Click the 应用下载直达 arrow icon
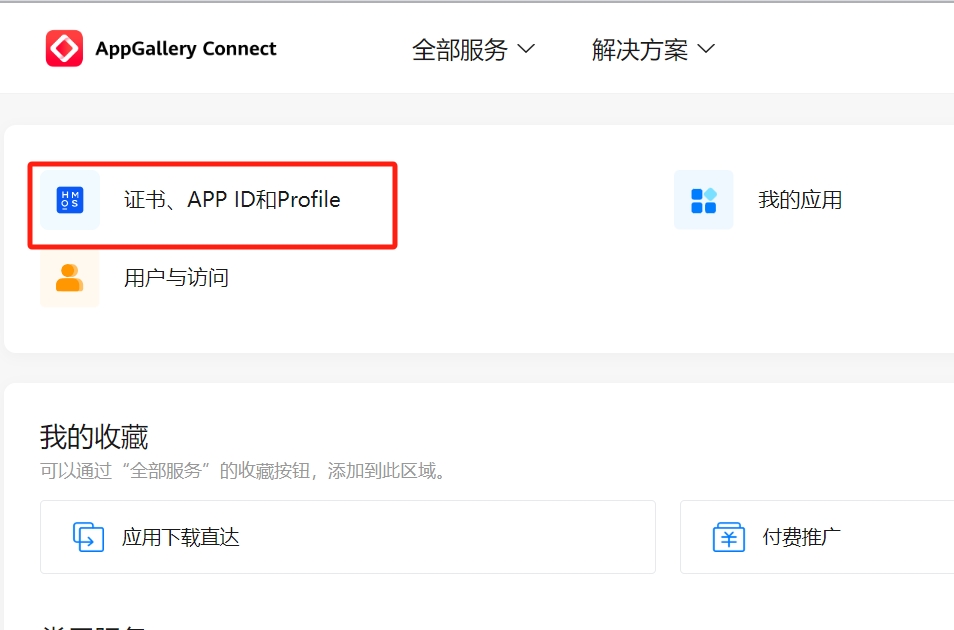Image resolution: width=954 pixels, height=630 pixels. point(89,537)
